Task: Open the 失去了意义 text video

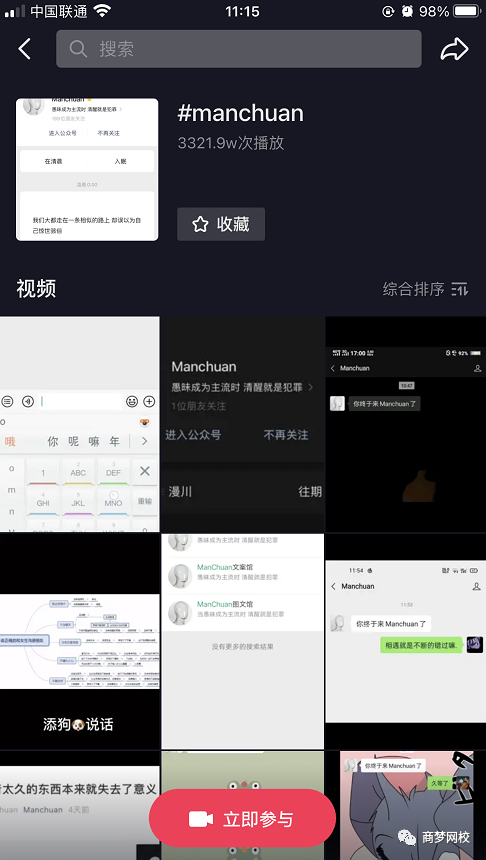Action: pos(80,805)
